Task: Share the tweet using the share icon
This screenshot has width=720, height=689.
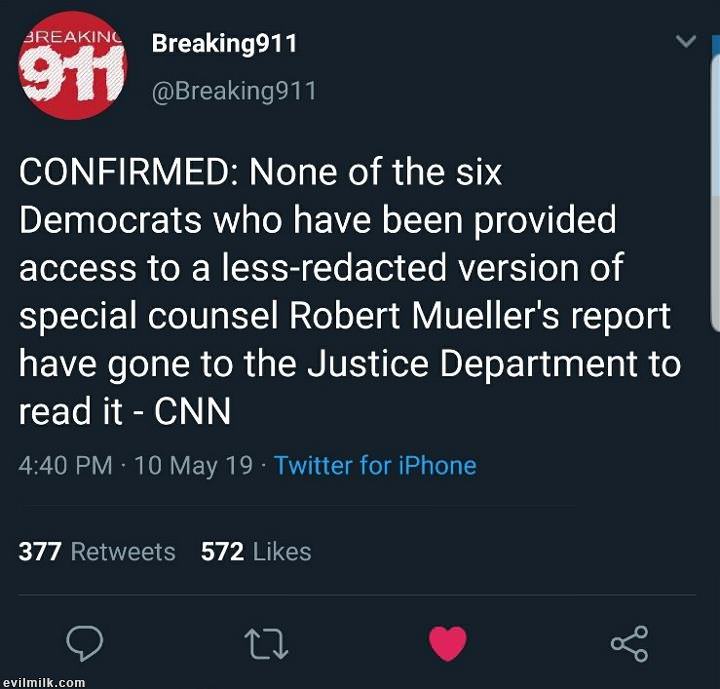Action: 629,642
